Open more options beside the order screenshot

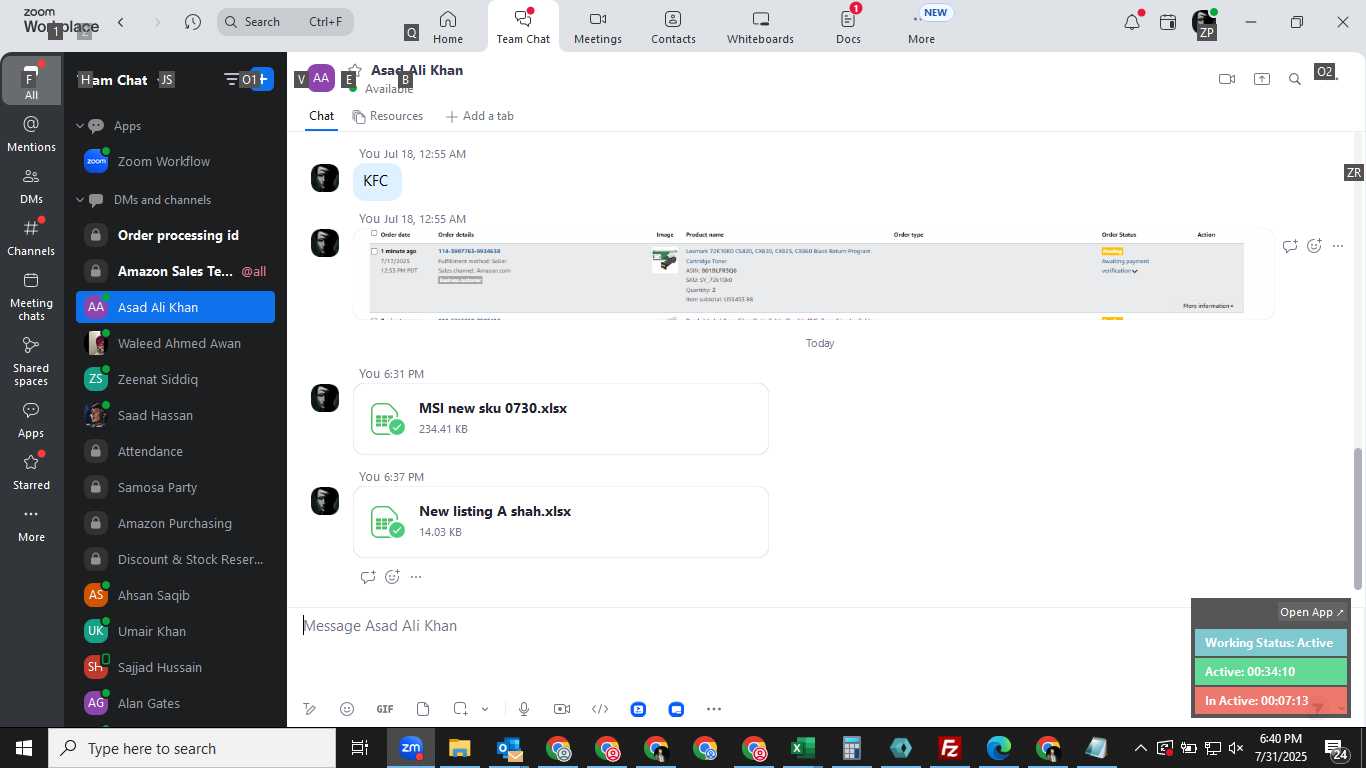coord(1338,245)
